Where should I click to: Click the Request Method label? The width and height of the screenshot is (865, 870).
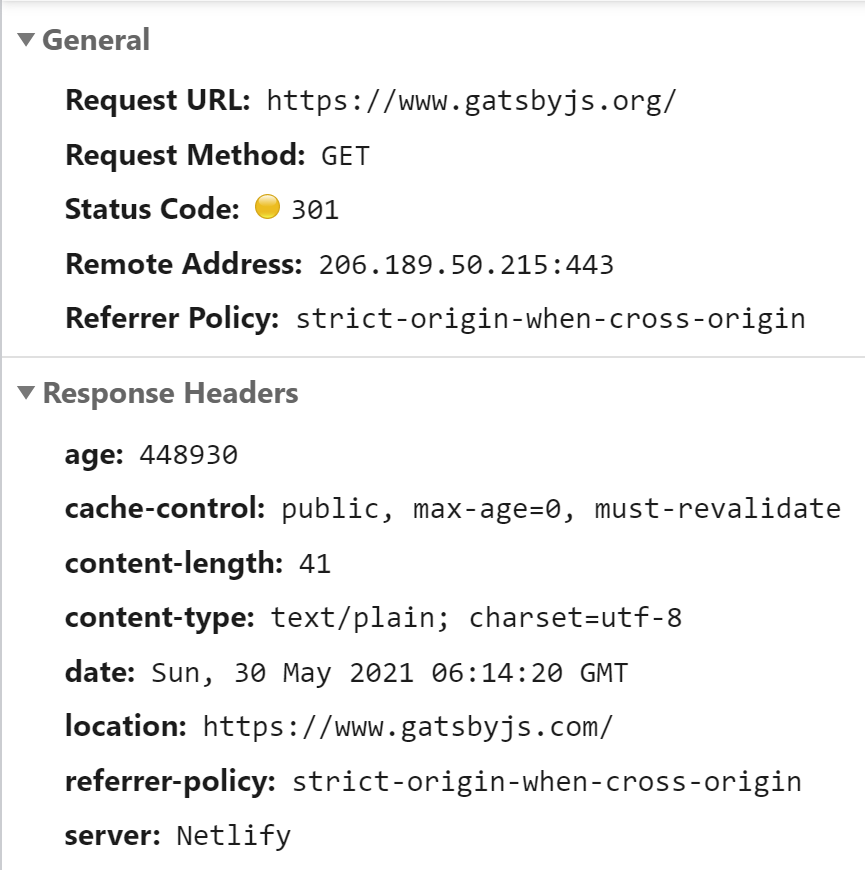(x=185, y=155)
